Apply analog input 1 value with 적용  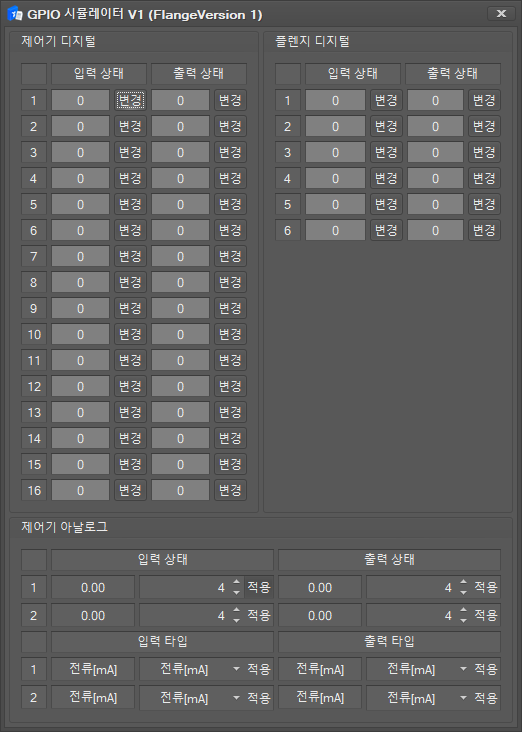click(x=259, y=587)
